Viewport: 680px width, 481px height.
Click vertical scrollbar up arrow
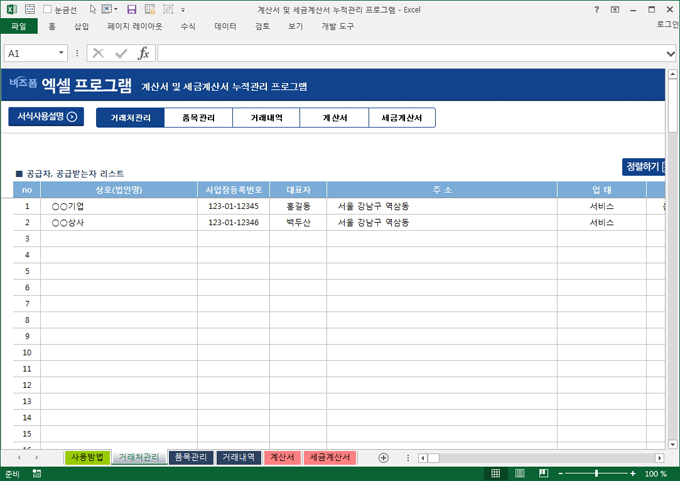tap(673, 74)
